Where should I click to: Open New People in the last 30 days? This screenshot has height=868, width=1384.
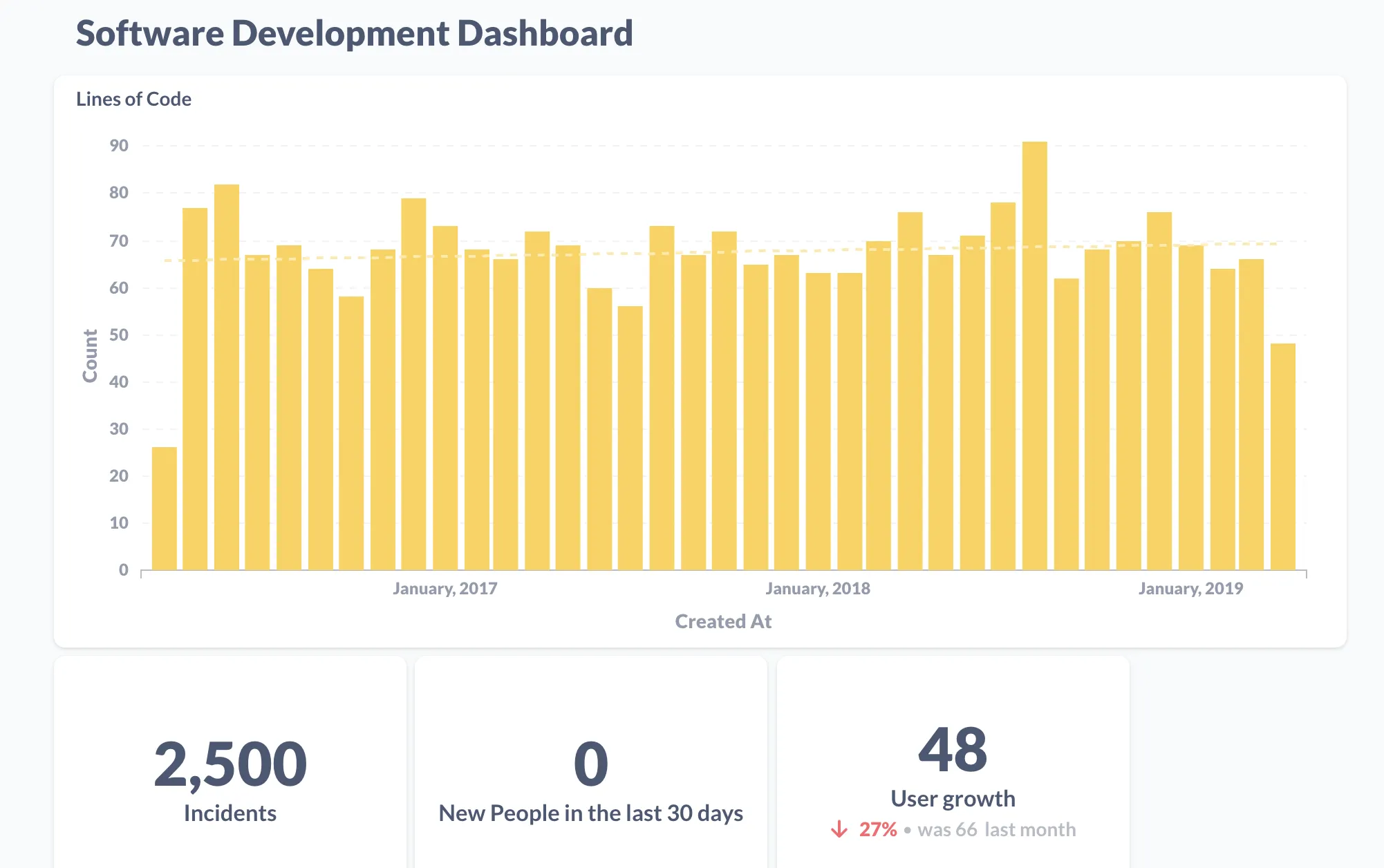[591, 813]
